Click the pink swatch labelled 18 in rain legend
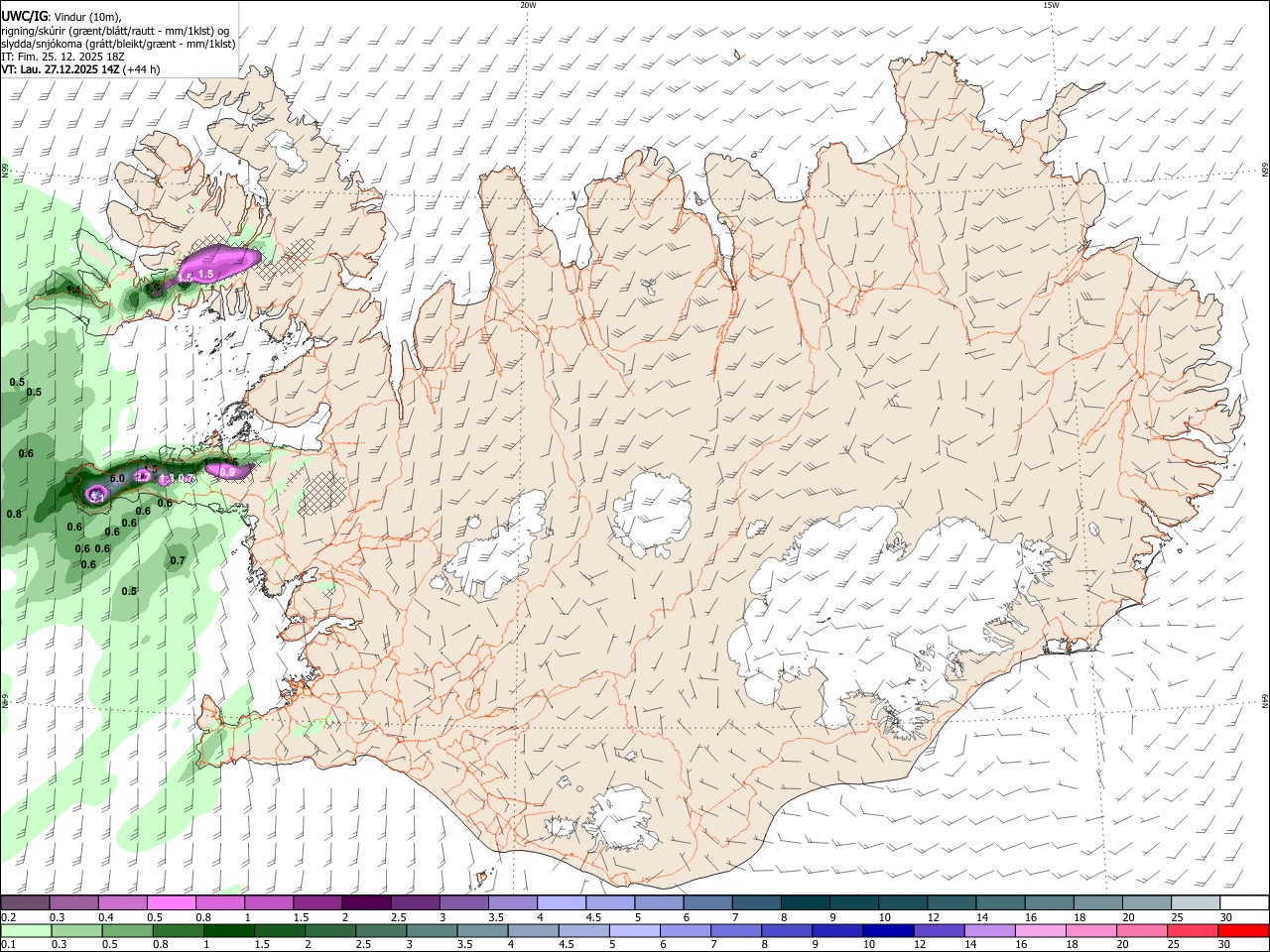This screenshot has width=1270, height=952. 1091,930
